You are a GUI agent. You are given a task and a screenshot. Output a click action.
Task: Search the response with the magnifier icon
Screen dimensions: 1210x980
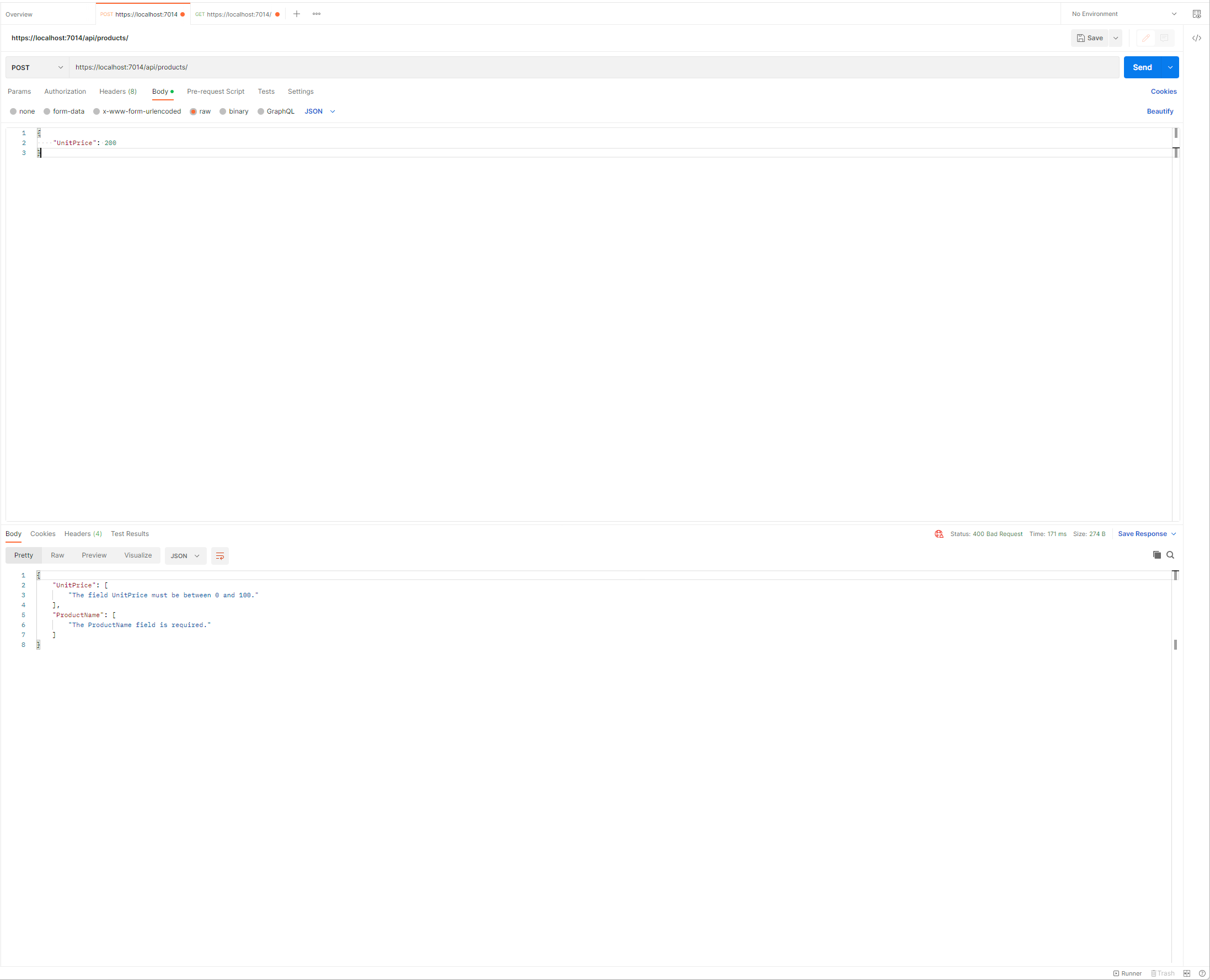tap(1170, 555)
